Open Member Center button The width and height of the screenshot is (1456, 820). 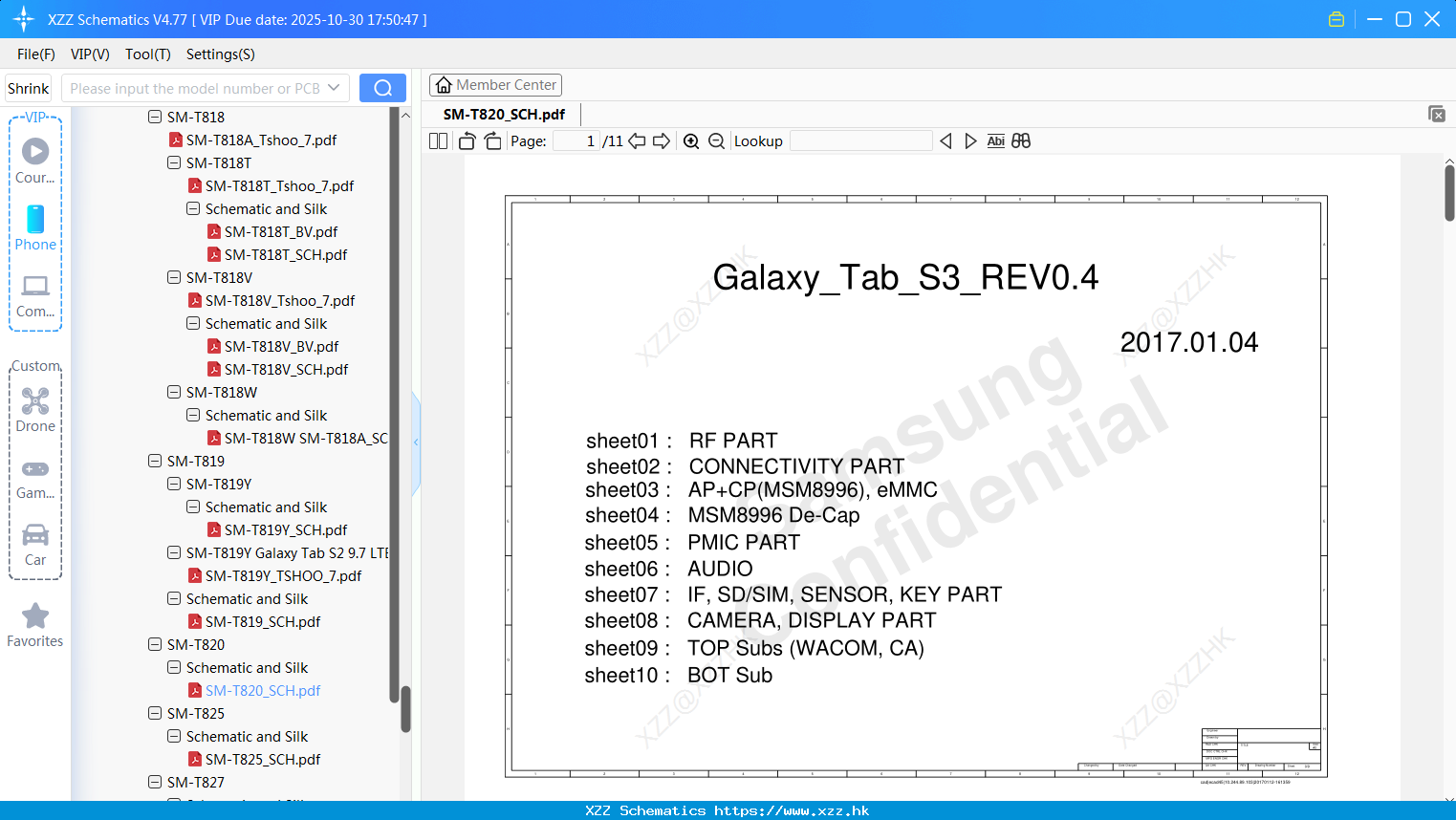pyautogui.click(x=495, y=85)
